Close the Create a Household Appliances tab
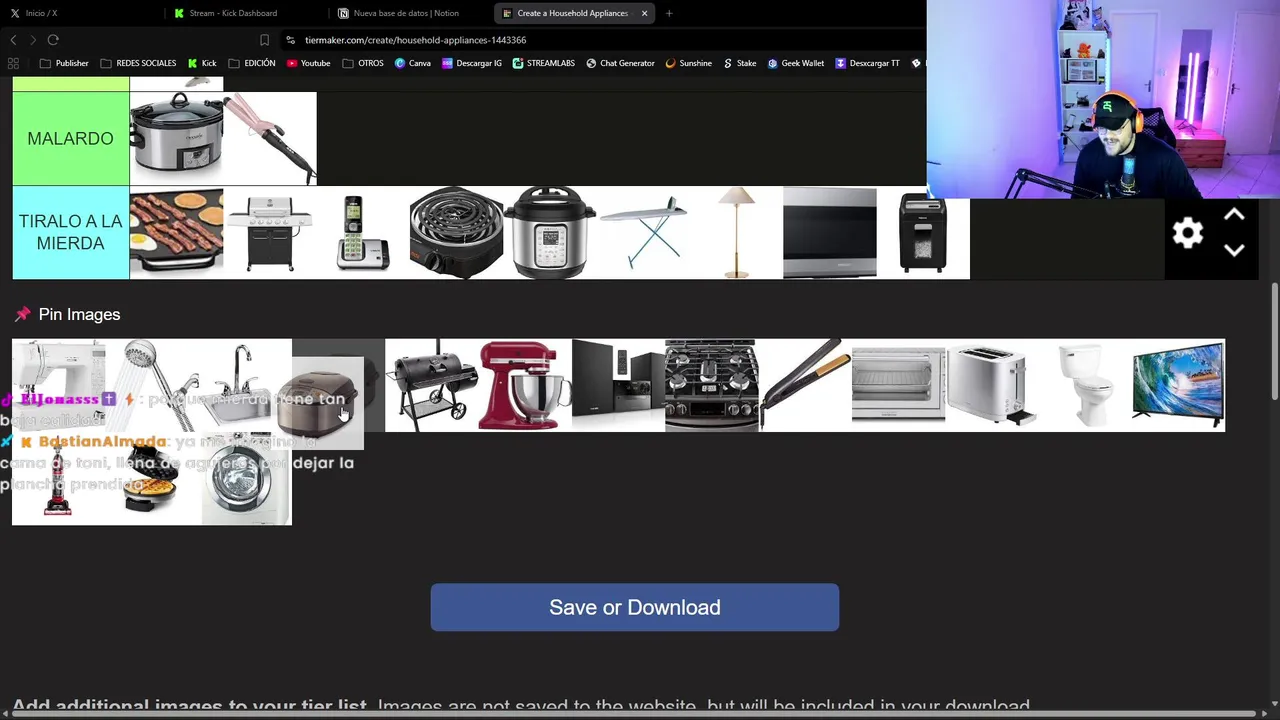The width and height of the screenshot is (1280, 720). coord(644,13)
